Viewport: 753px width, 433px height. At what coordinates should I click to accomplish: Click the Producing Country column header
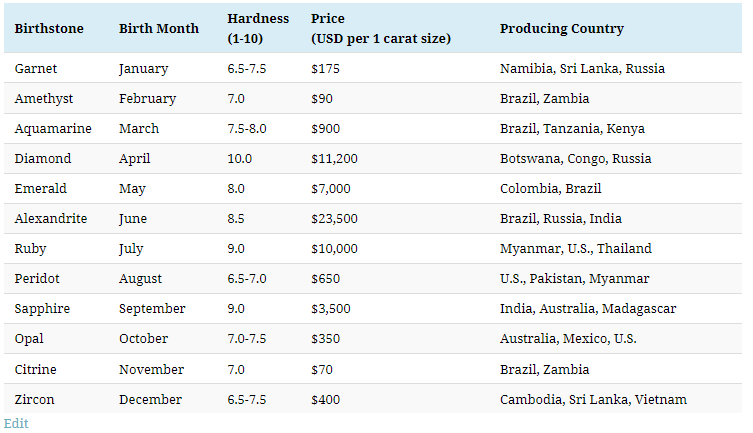click(x=561, y=29)
